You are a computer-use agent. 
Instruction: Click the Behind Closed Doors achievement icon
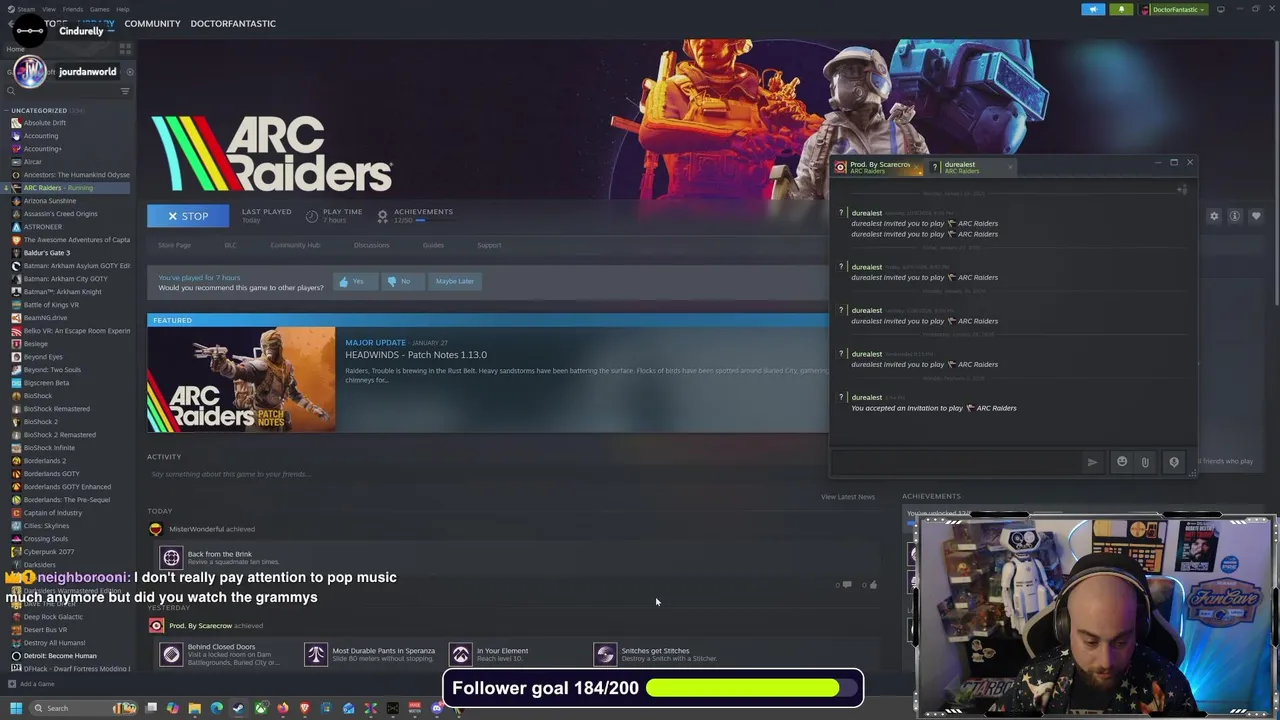tap(171, 654)
